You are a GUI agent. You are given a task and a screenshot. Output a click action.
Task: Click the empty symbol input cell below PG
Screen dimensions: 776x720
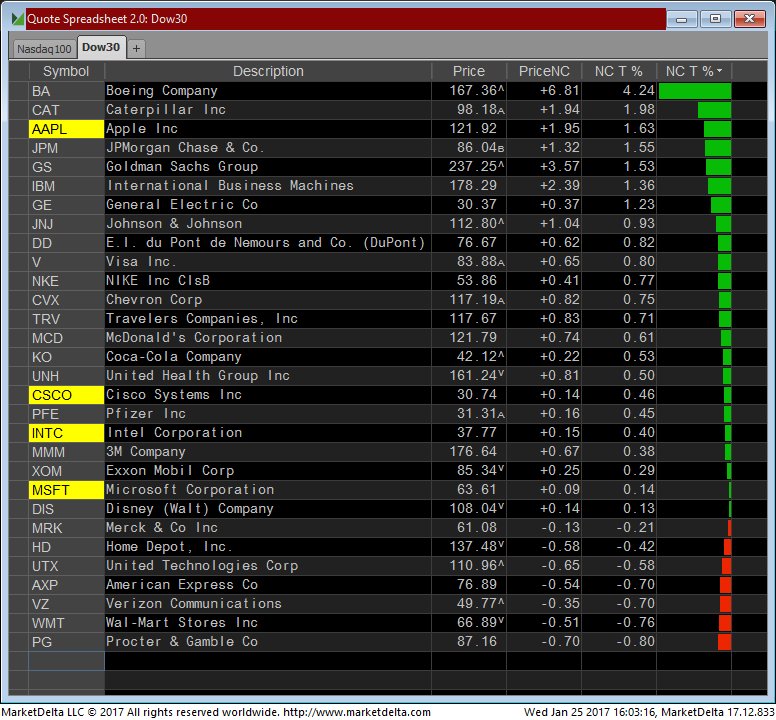pos(66,661)
